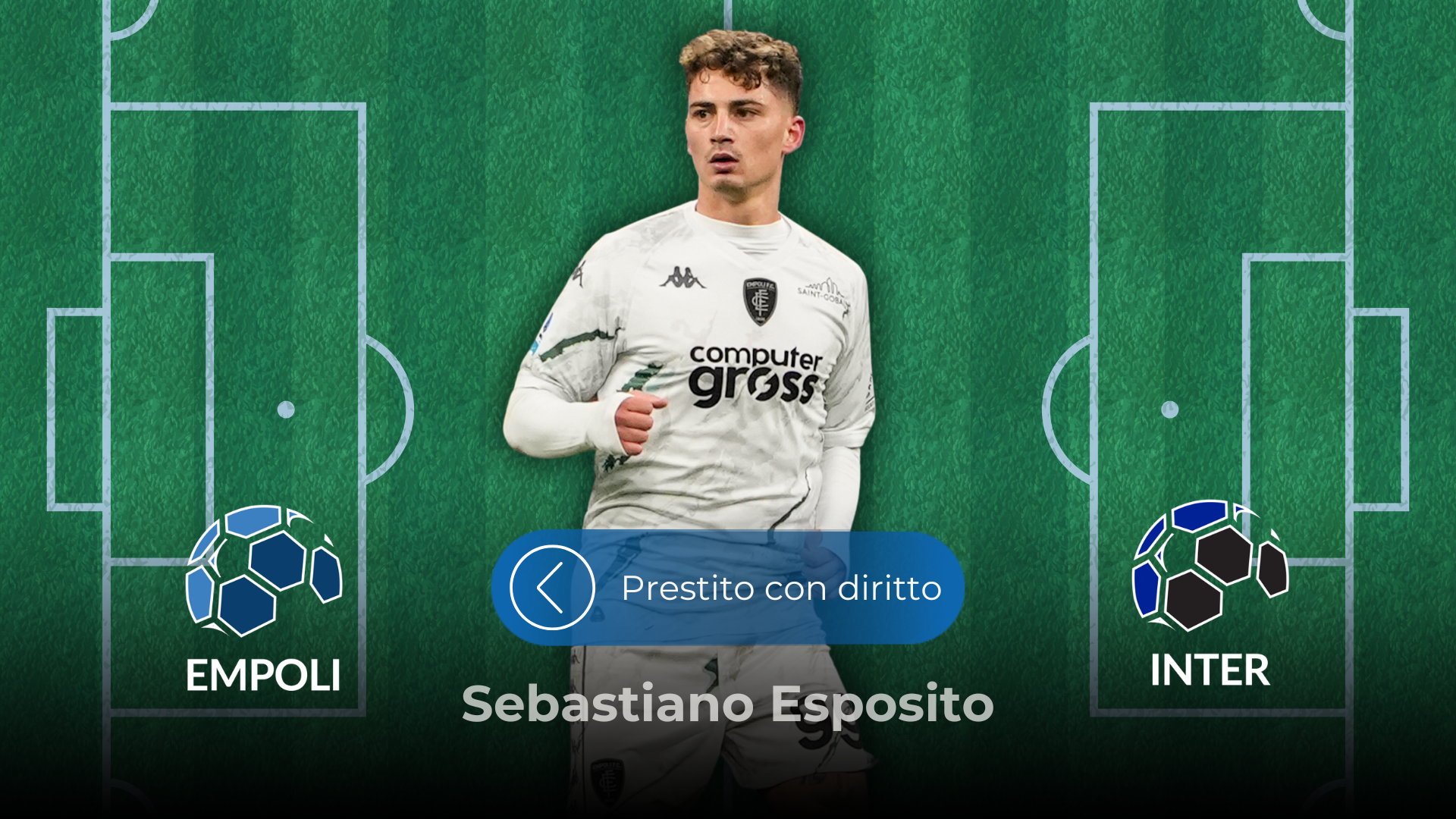Click the Empoli soccer ball logo
1456x819 pixels.
coord(264,570)
